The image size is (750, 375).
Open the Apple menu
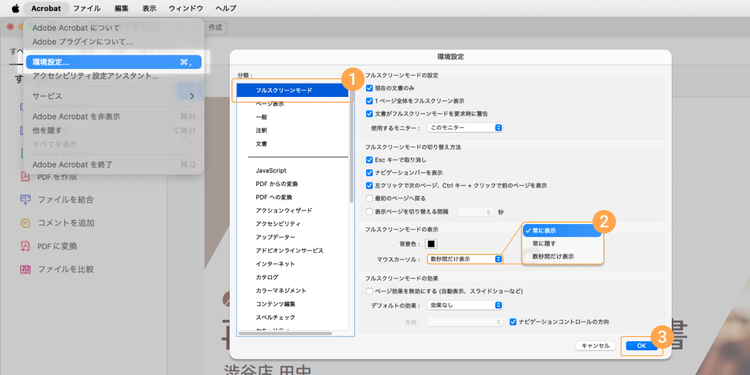(16, 8)
